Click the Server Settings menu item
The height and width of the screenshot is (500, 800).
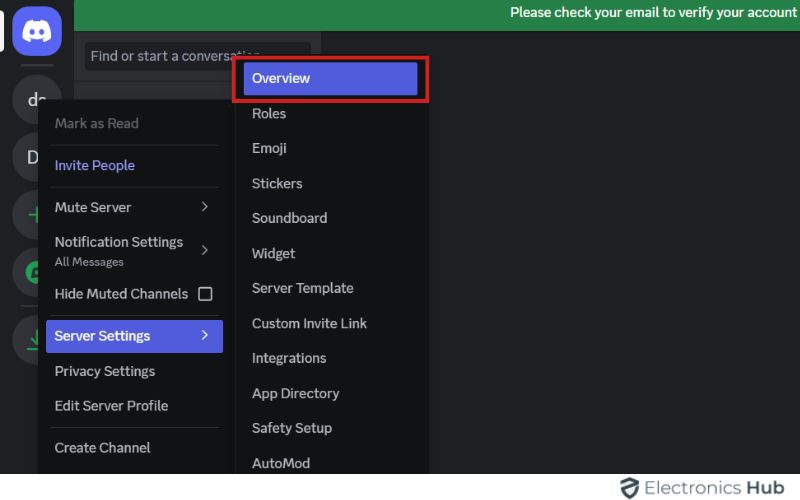coord(134,336)
